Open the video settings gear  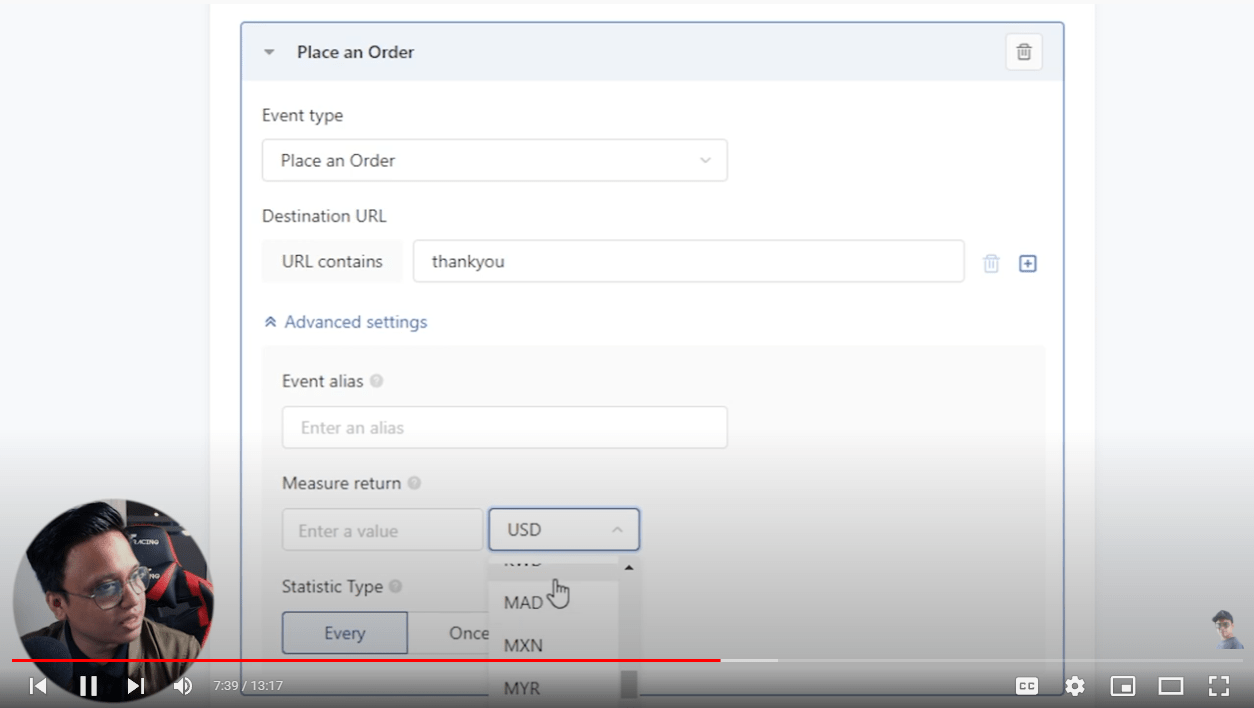[x=1074, y=686]
